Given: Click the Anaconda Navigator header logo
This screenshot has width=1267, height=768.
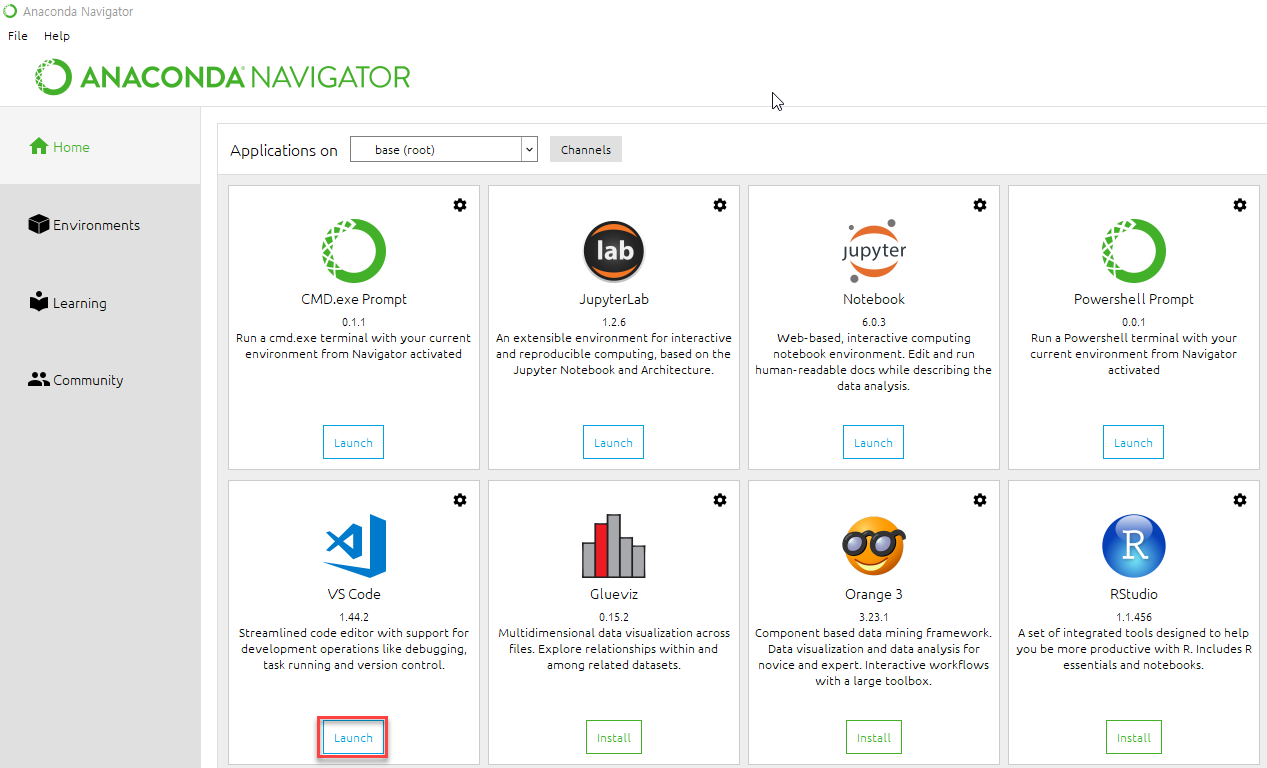Looking at the screenshot, I should pyautogui.click(x=222, y=77).
